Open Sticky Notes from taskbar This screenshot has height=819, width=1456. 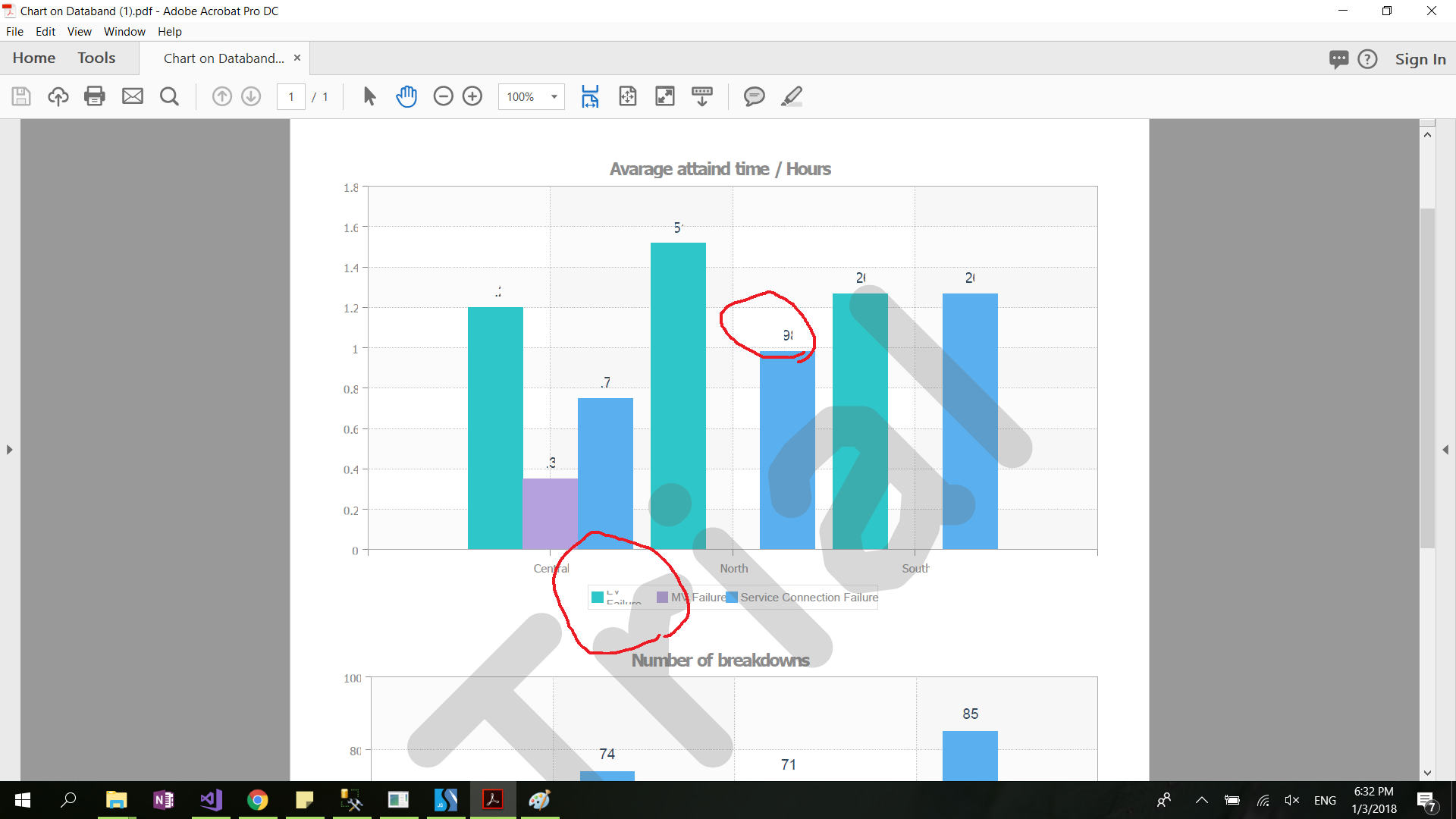coord(305,800)
